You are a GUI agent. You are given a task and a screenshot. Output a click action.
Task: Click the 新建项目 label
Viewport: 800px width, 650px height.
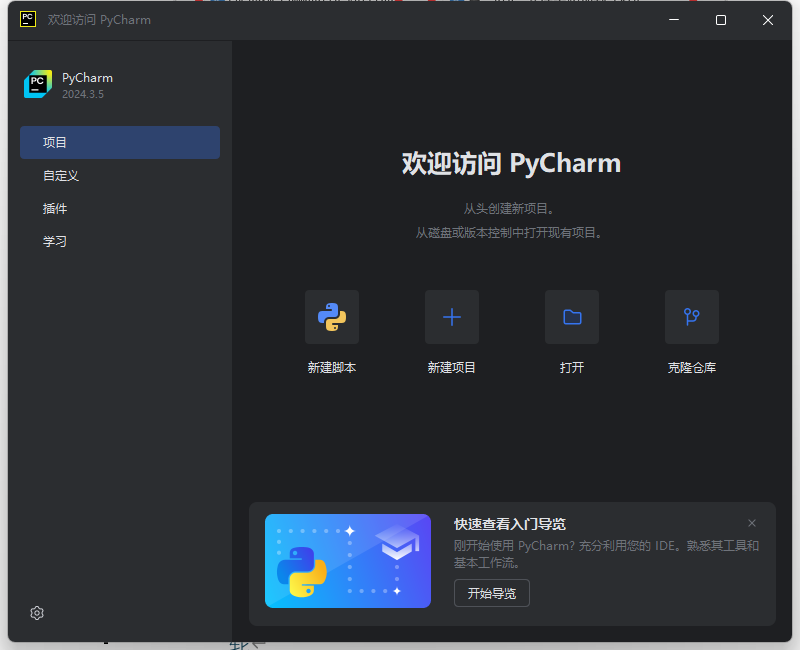(452, 368)
